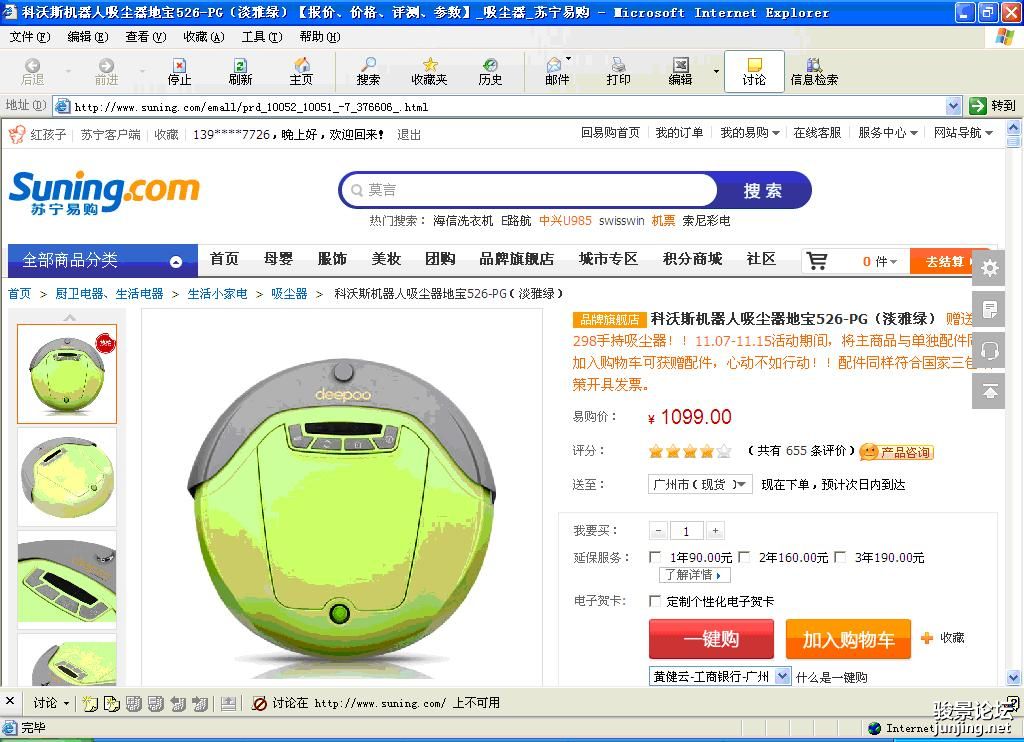Increase quantity with the plus stepper

point(715,531)
